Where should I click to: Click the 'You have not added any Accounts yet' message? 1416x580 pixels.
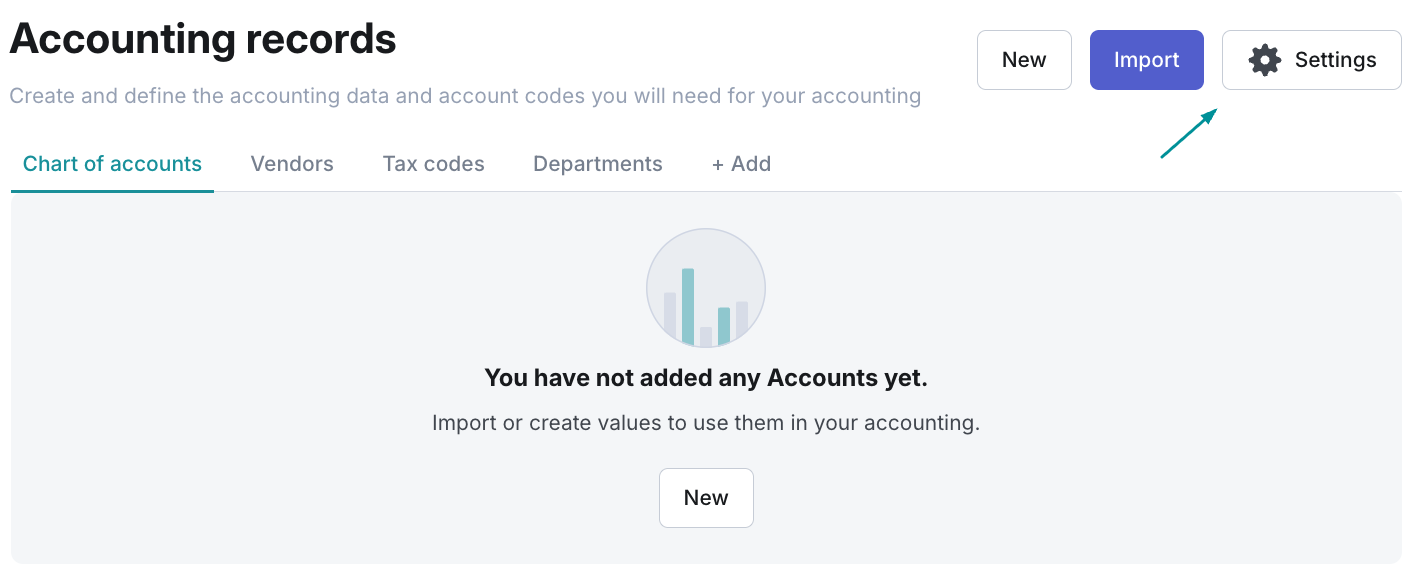point(706,378)
